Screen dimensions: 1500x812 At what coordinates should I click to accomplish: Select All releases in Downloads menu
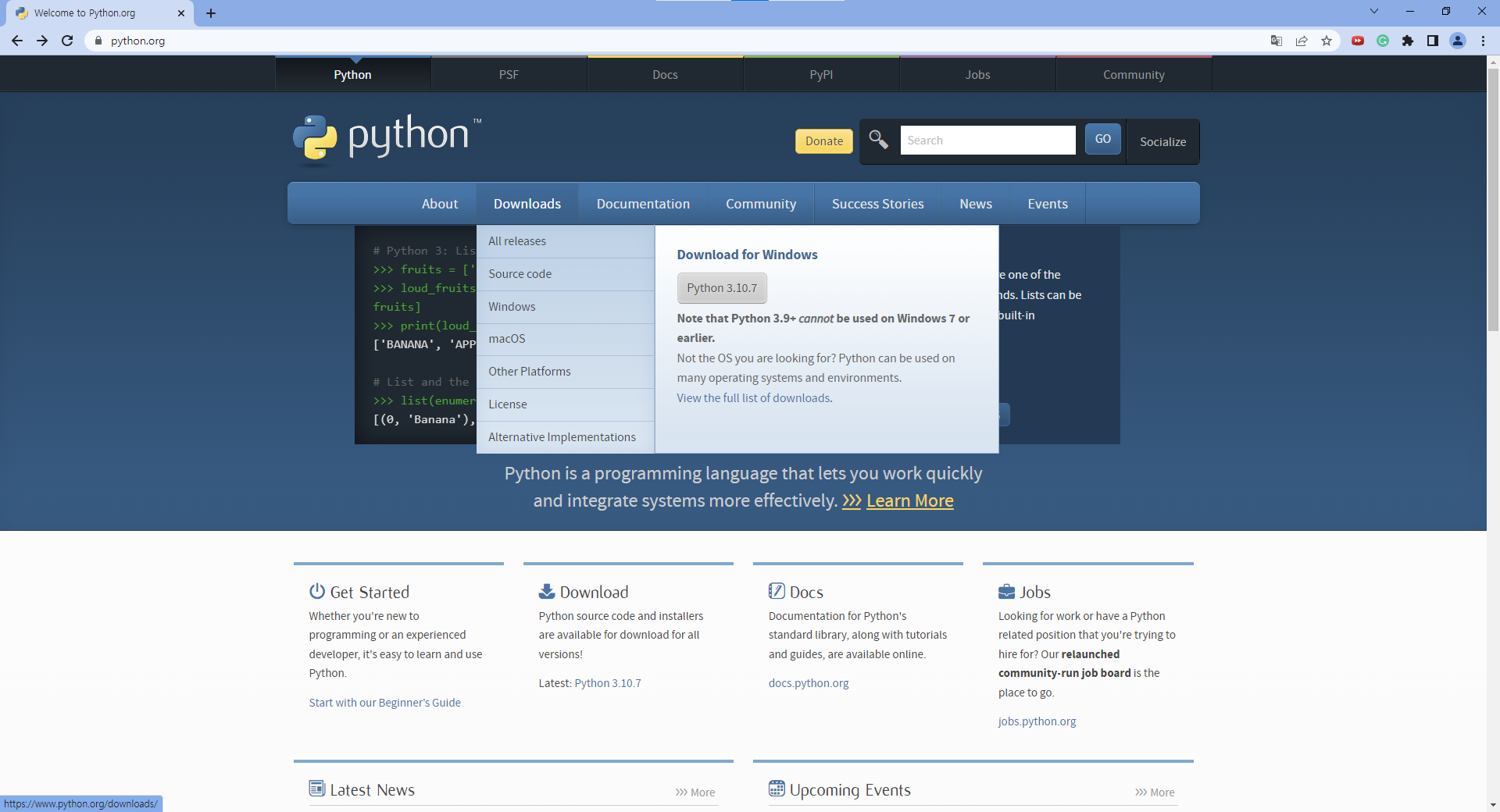(x=566, y=241)
